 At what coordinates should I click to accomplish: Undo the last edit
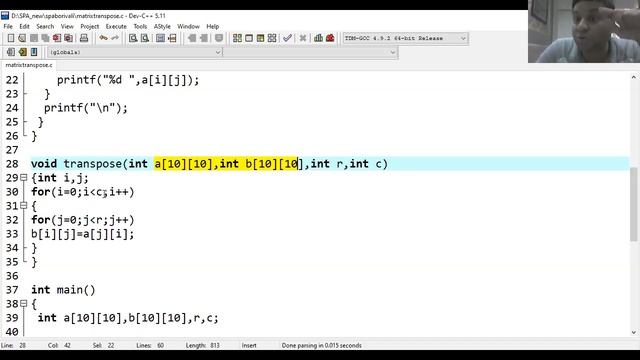(x=103, y=38)
